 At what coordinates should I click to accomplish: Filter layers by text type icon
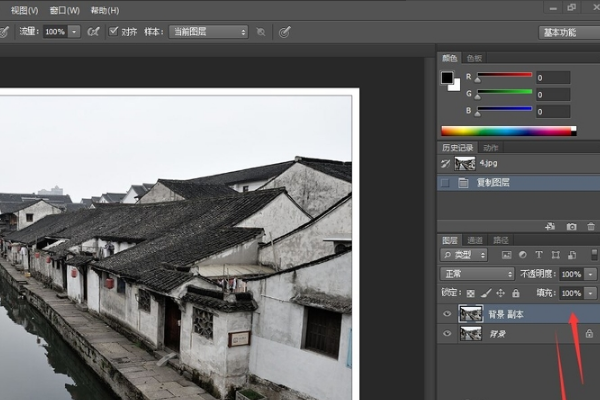pos(540,255)
